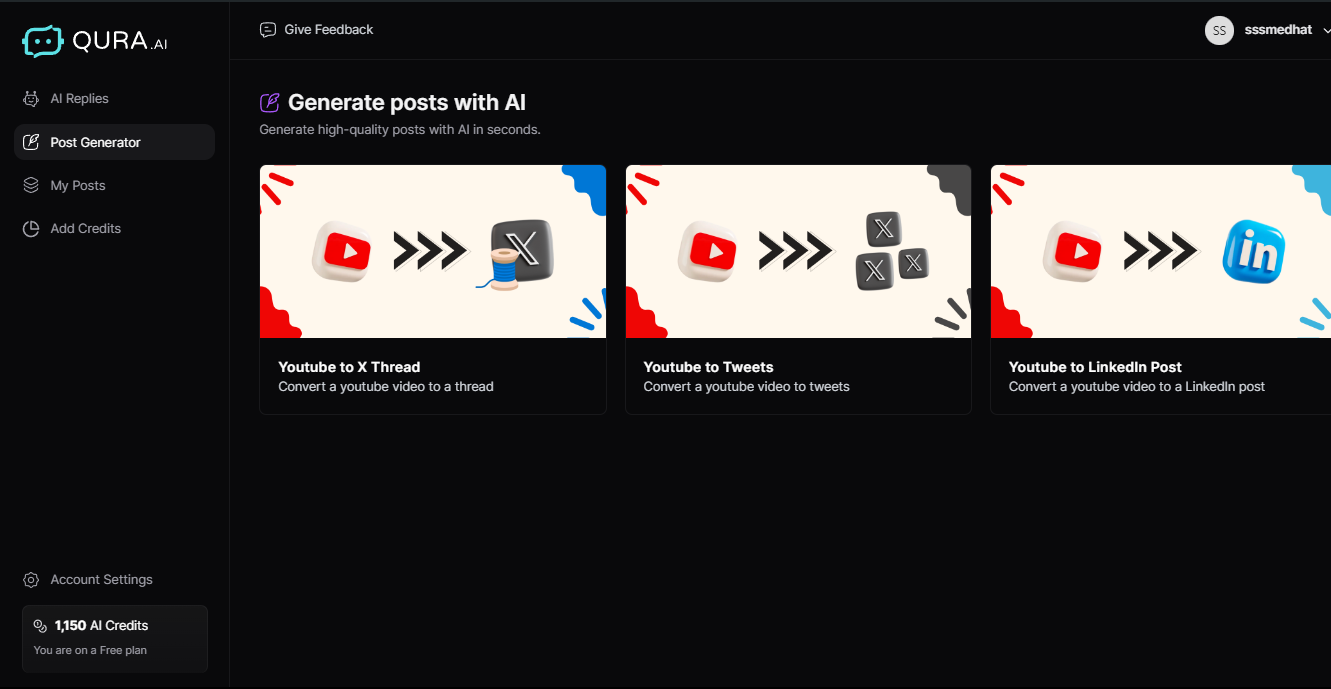The height and width of the screenshot is (689, 1331).
Task: Expand the sssmedhat account dropdown arrow
Action: tap(1326, 31)
